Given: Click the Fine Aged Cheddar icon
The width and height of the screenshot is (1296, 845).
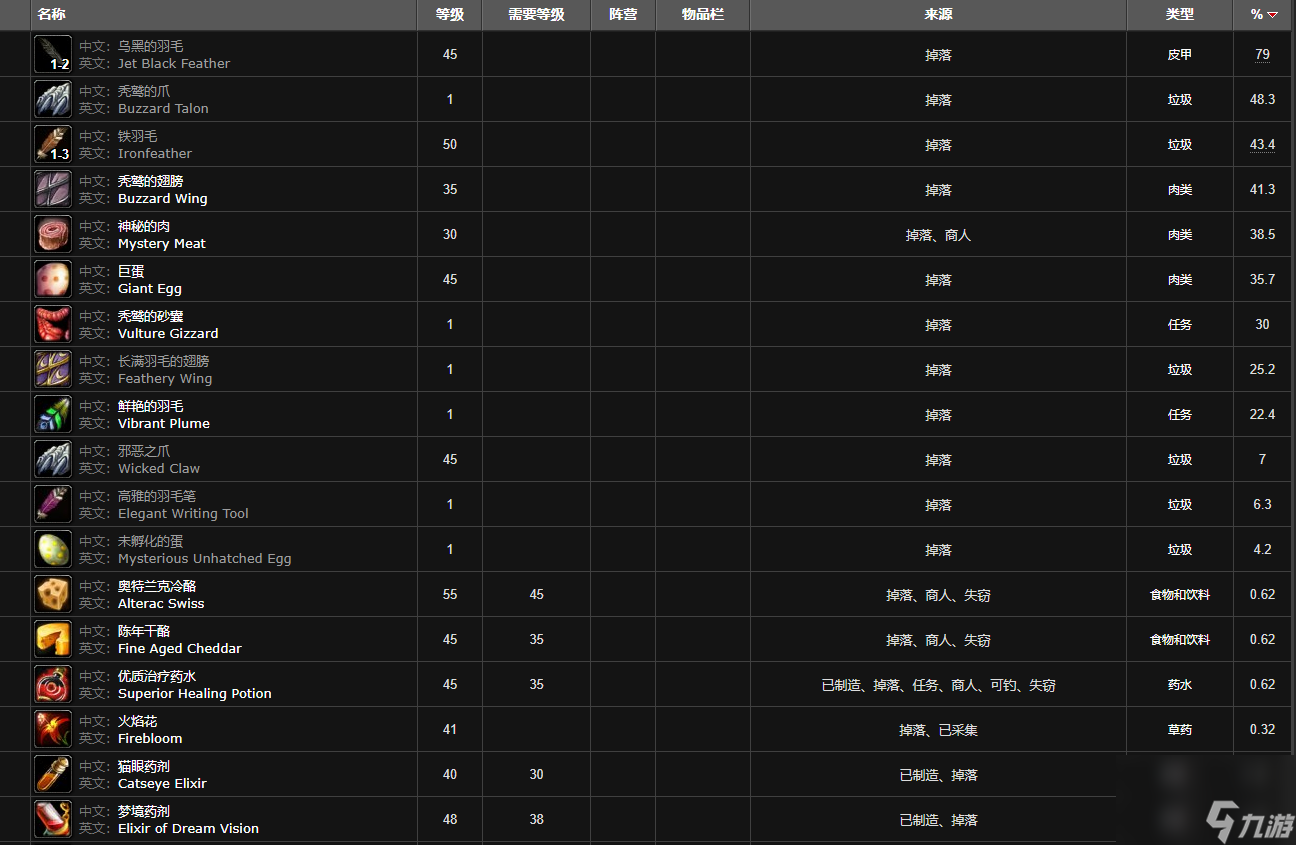Looking at the screenshot, I should [53, 640].
